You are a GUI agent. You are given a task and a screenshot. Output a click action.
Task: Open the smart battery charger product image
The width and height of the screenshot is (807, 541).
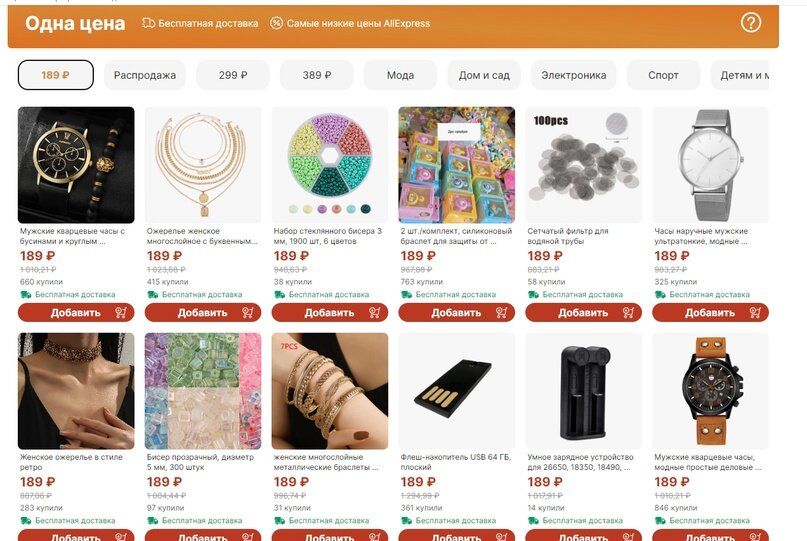tap(584, 391)
